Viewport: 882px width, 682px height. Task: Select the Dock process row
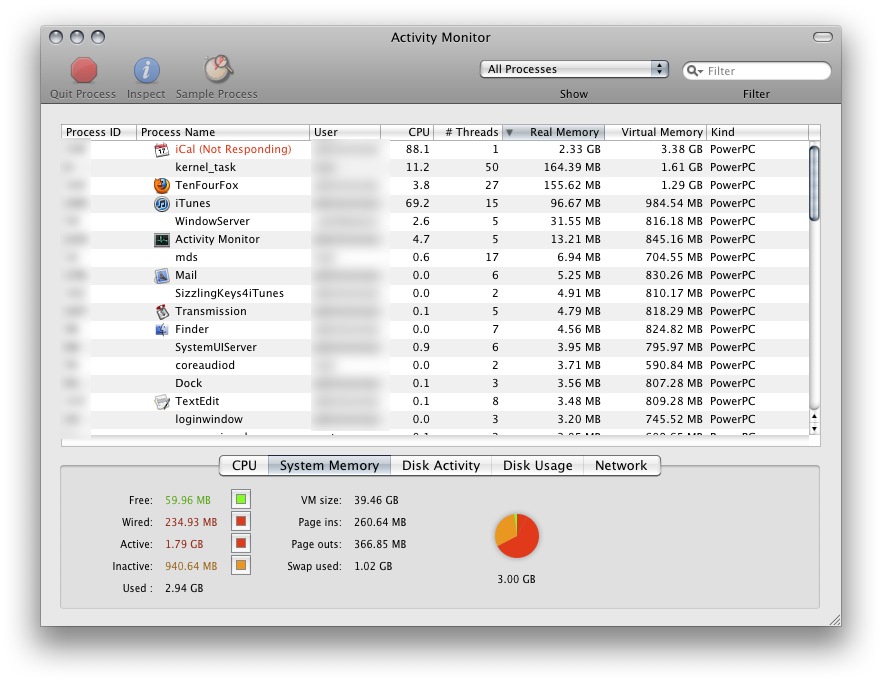pos(435,383)
